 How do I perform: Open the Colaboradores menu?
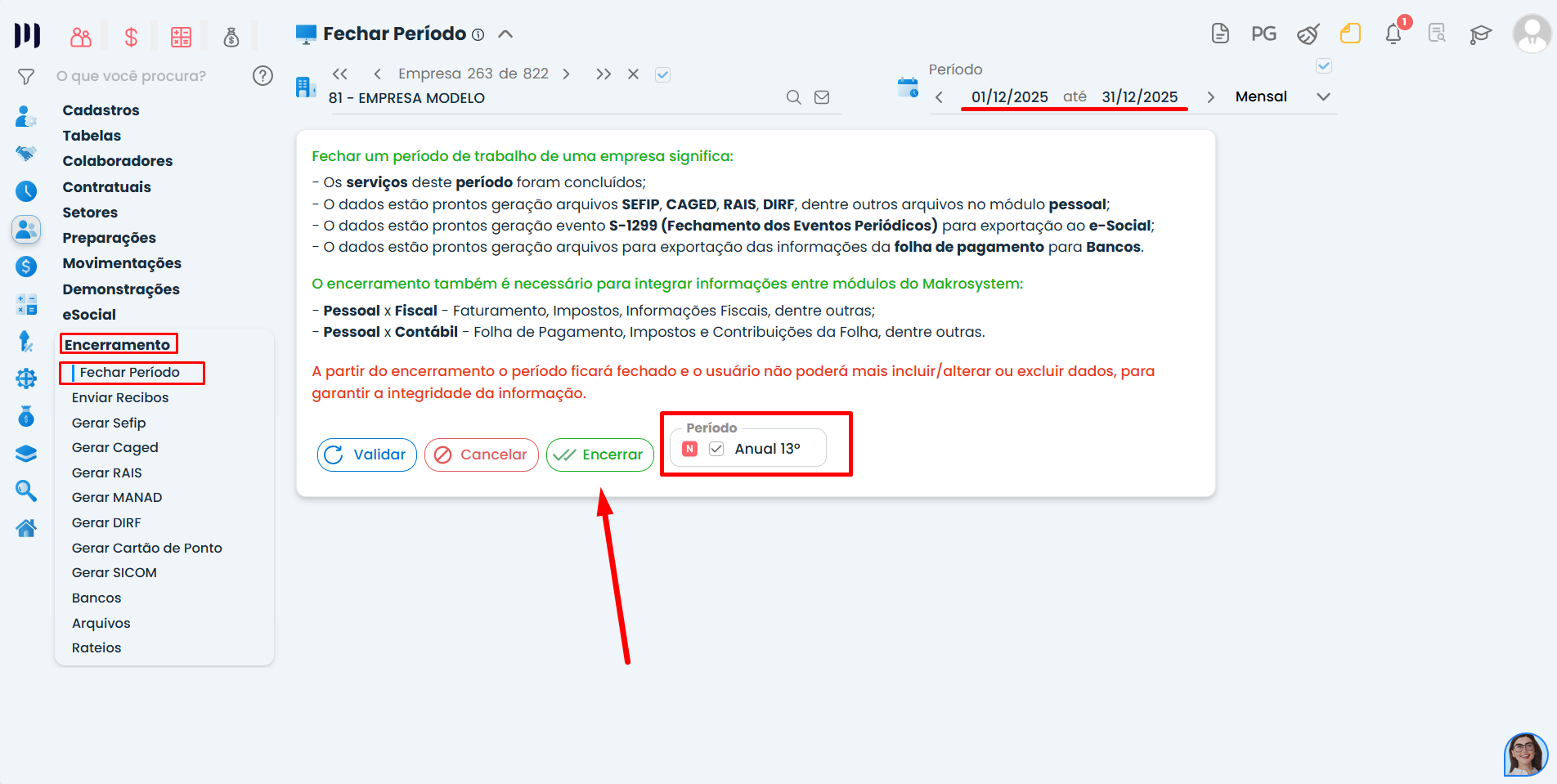(118, 161)
